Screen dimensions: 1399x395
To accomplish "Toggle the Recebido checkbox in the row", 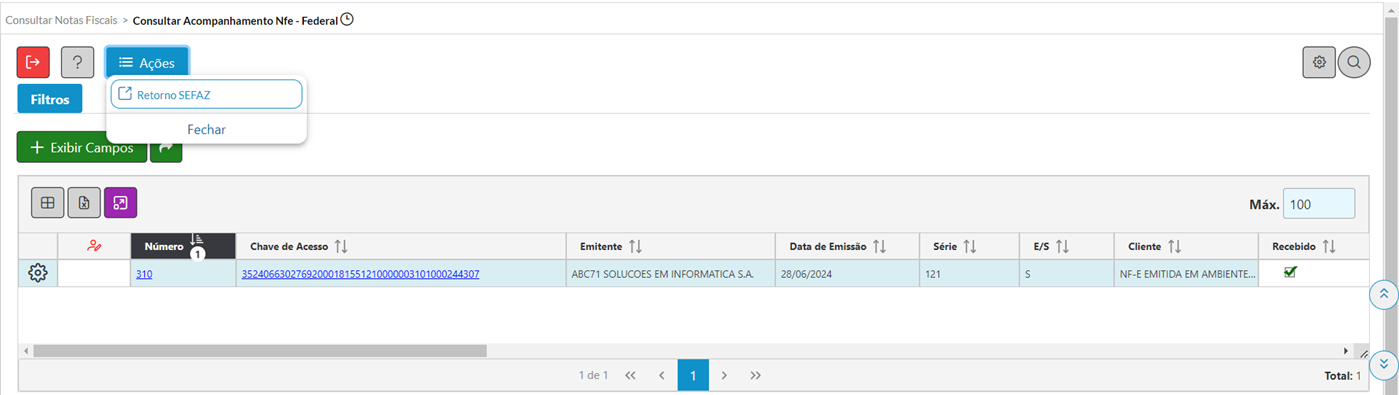I will tap(1290, 272).
